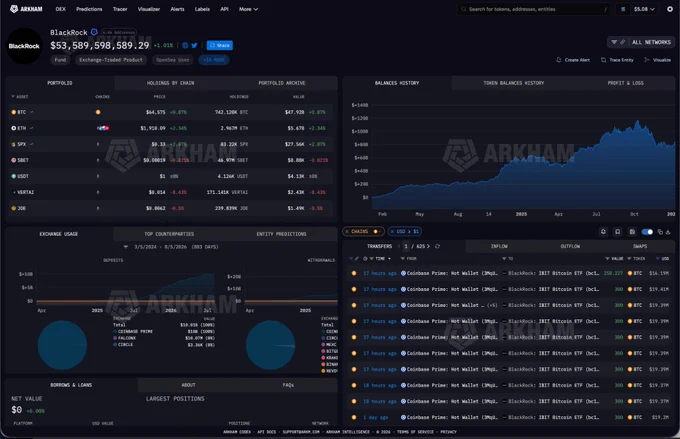Switch to Profit & Loss tab
Viewport: 680px width, 439px height.
pyautogui.click(x=625, y=83)
